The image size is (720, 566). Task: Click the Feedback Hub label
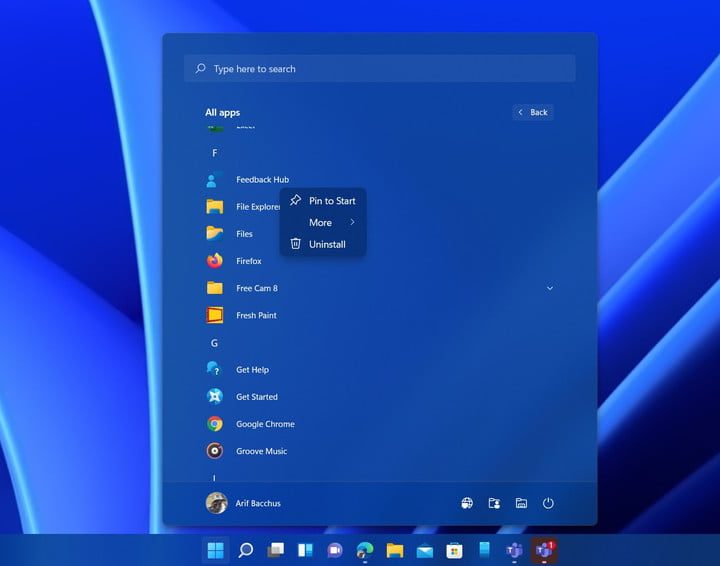click(263, 179)
